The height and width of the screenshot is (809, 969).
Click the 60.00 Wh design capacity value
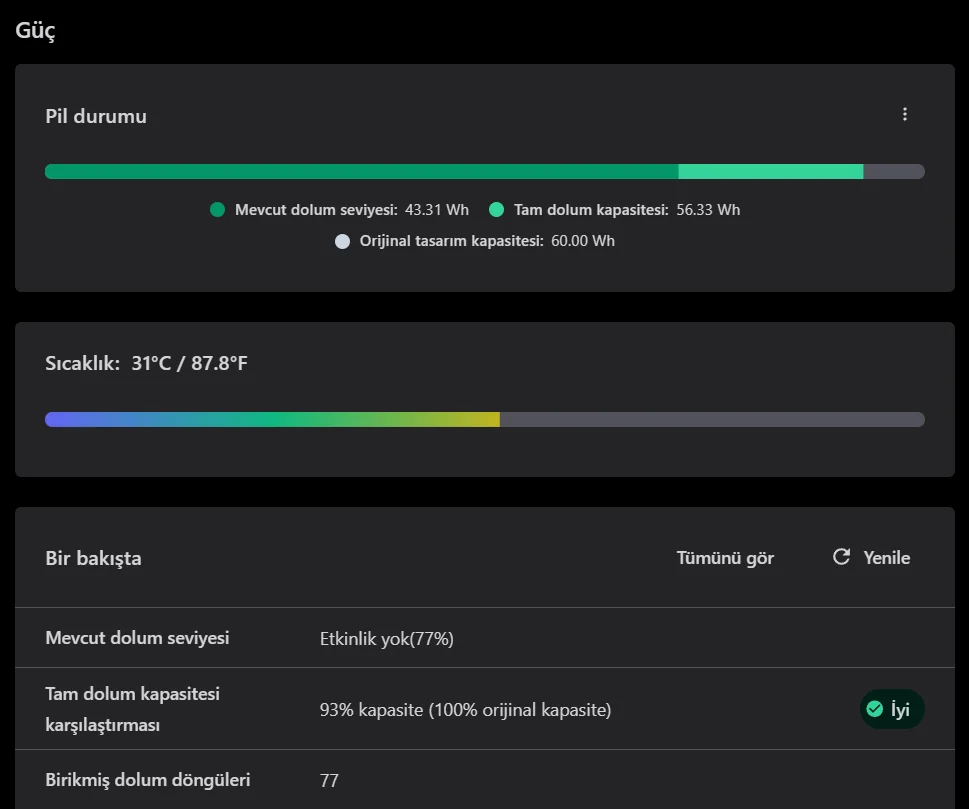pos(583,241)
